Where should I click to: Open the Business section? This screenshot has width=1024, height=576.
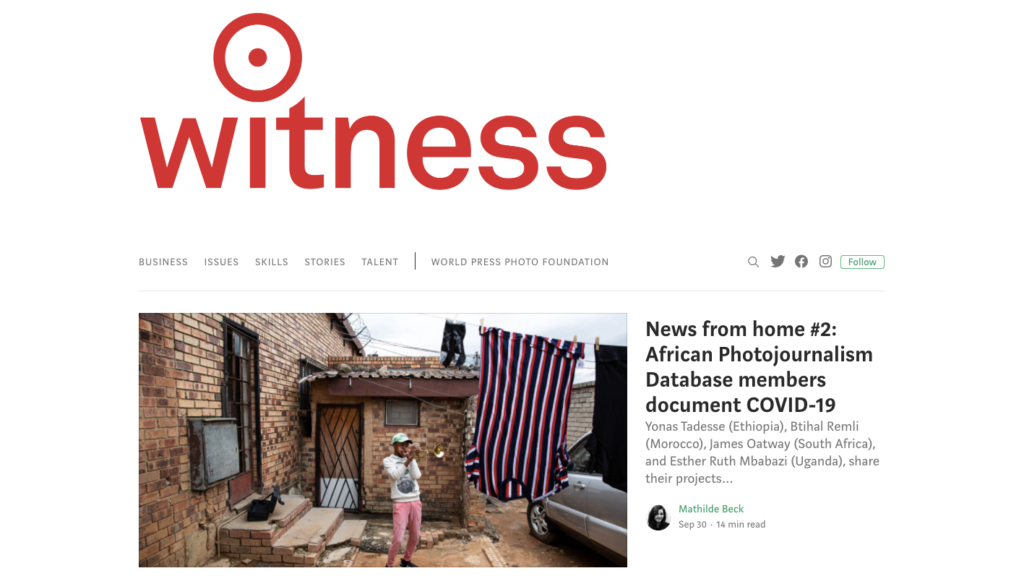163,262
